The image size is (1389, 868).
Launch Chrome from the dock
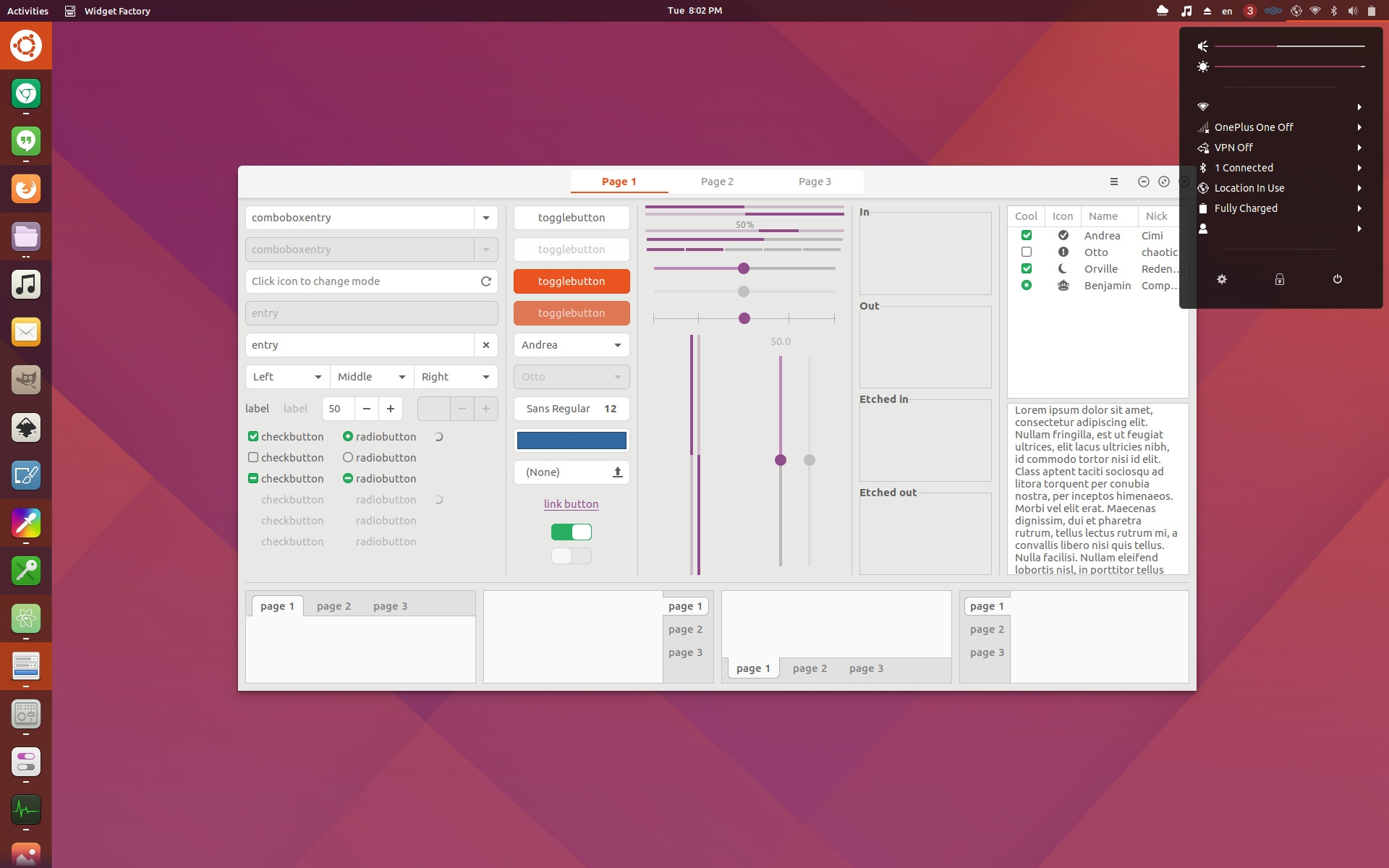coord(26,93)
